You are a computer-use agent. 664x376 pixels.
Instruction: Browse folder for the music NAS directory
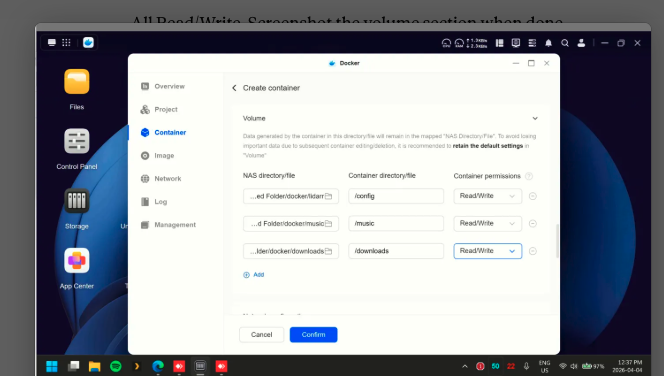(x=329, y=224)
